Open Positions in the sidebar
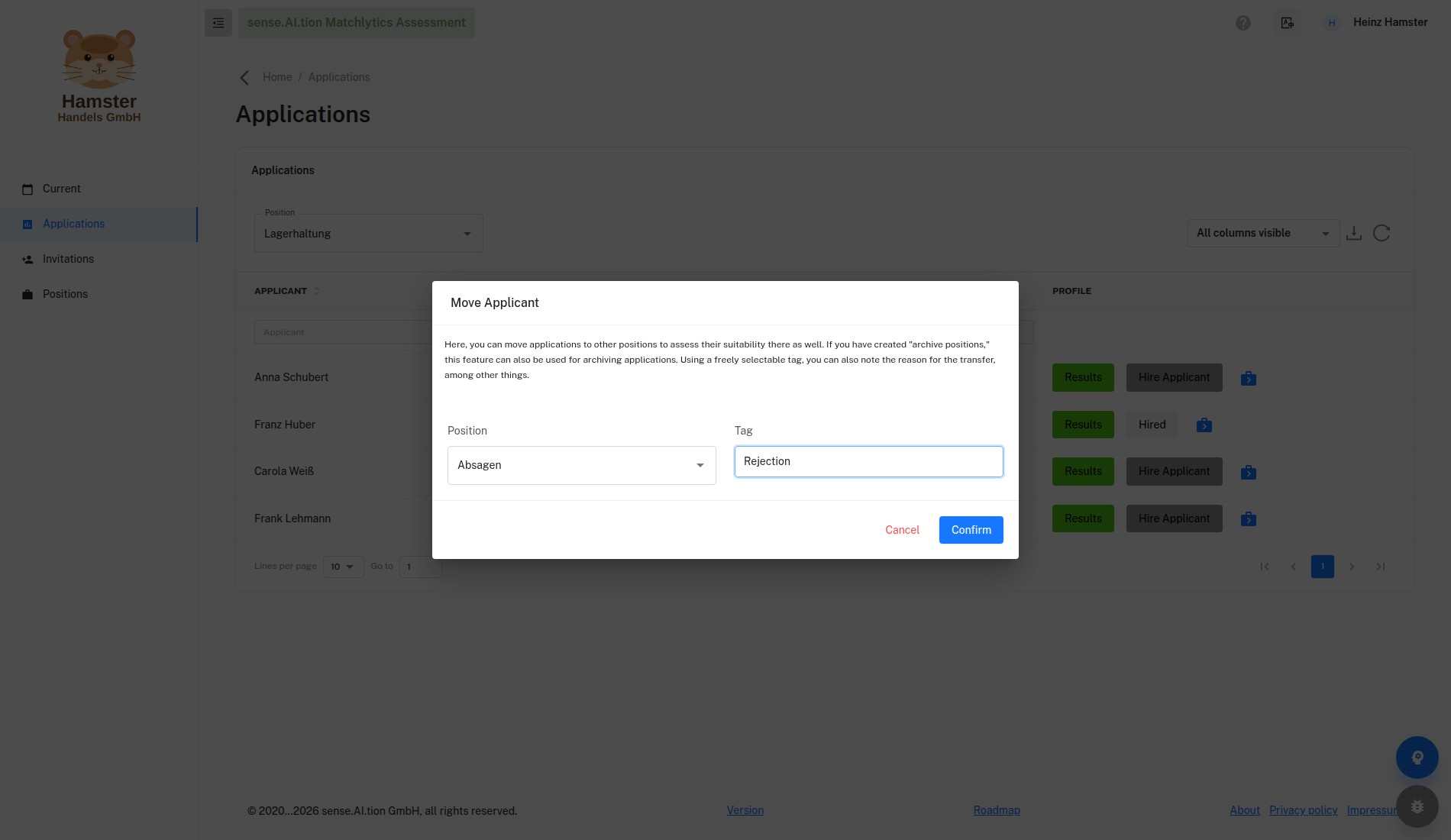 (x=99, y=294)
